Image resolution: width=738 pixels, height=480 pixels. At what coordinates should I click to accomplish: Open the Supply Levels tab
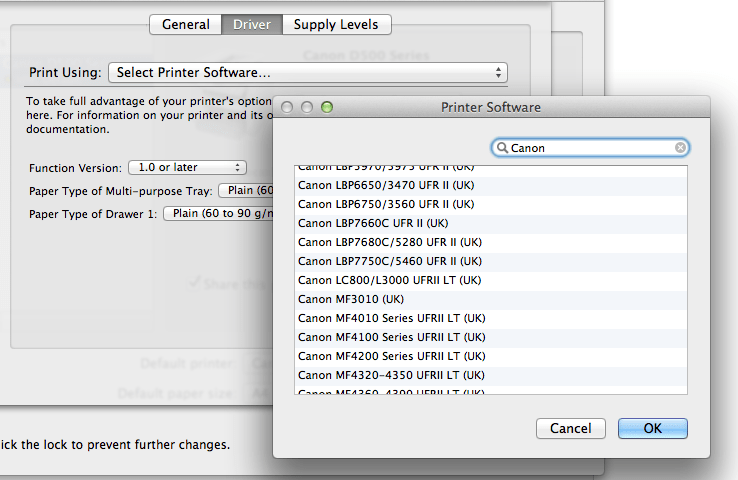[x=337, y=24]
